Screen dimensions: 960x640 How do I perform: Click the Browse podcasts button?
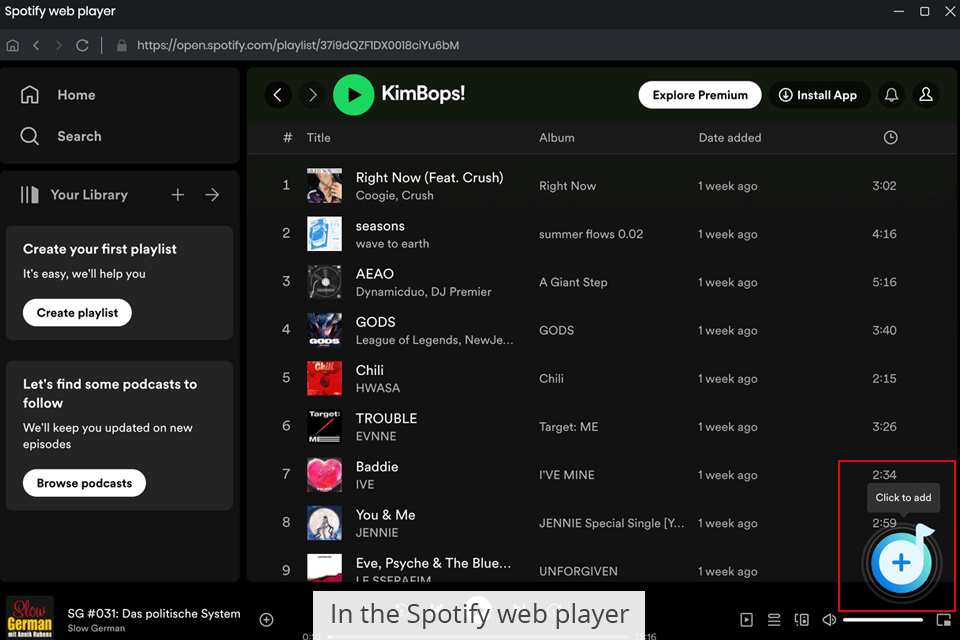click(x=84, y=483)
